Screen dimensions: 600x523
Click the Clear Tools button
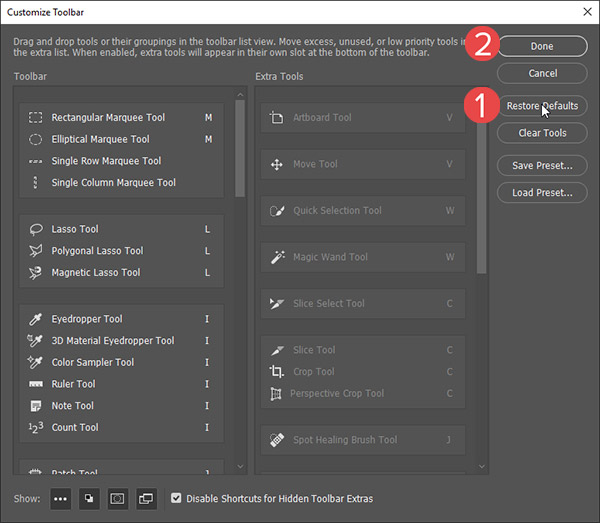[x=542, y=133]
